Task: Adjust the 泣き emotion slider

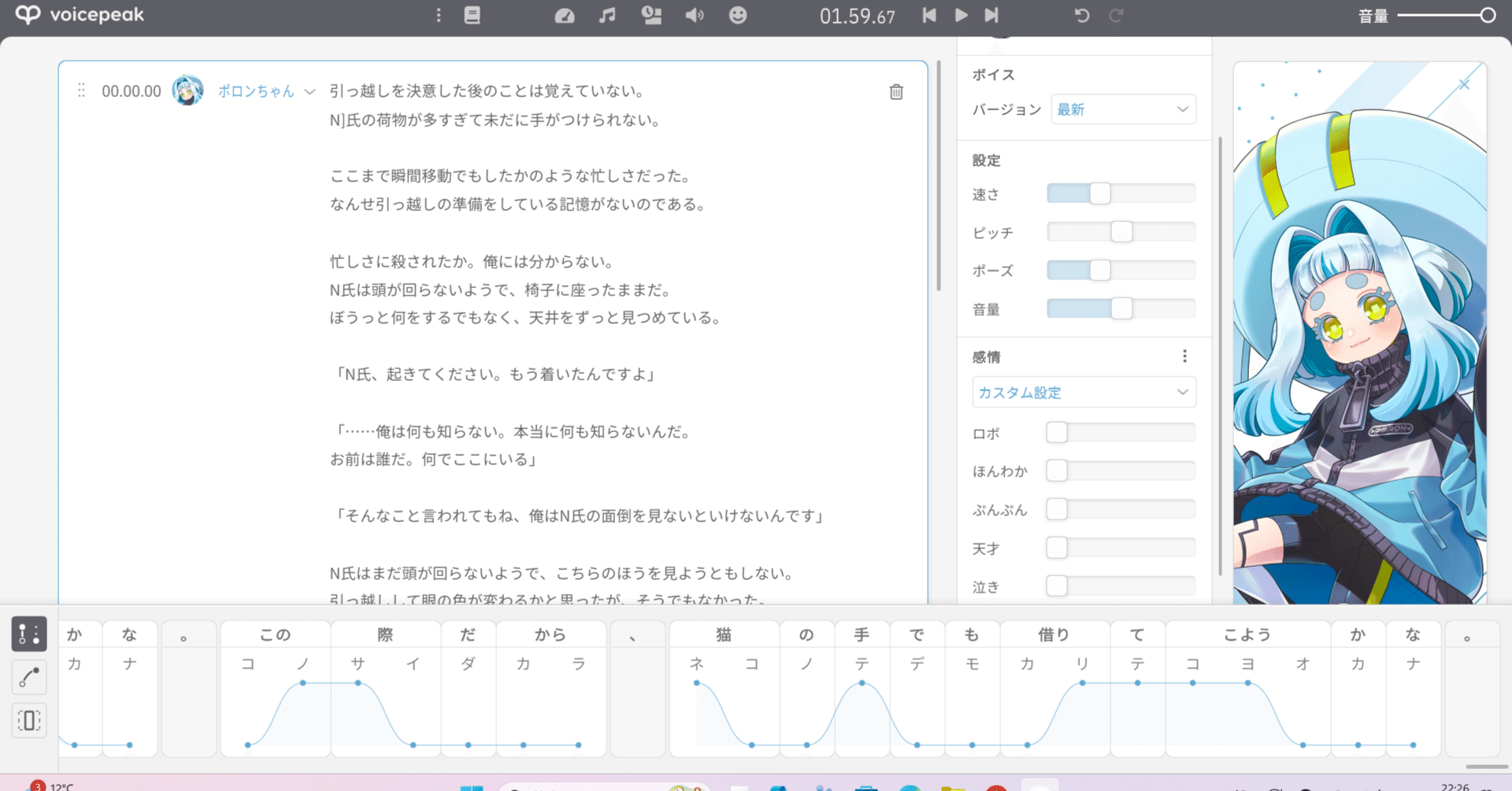Action: tap(1057, 586)
